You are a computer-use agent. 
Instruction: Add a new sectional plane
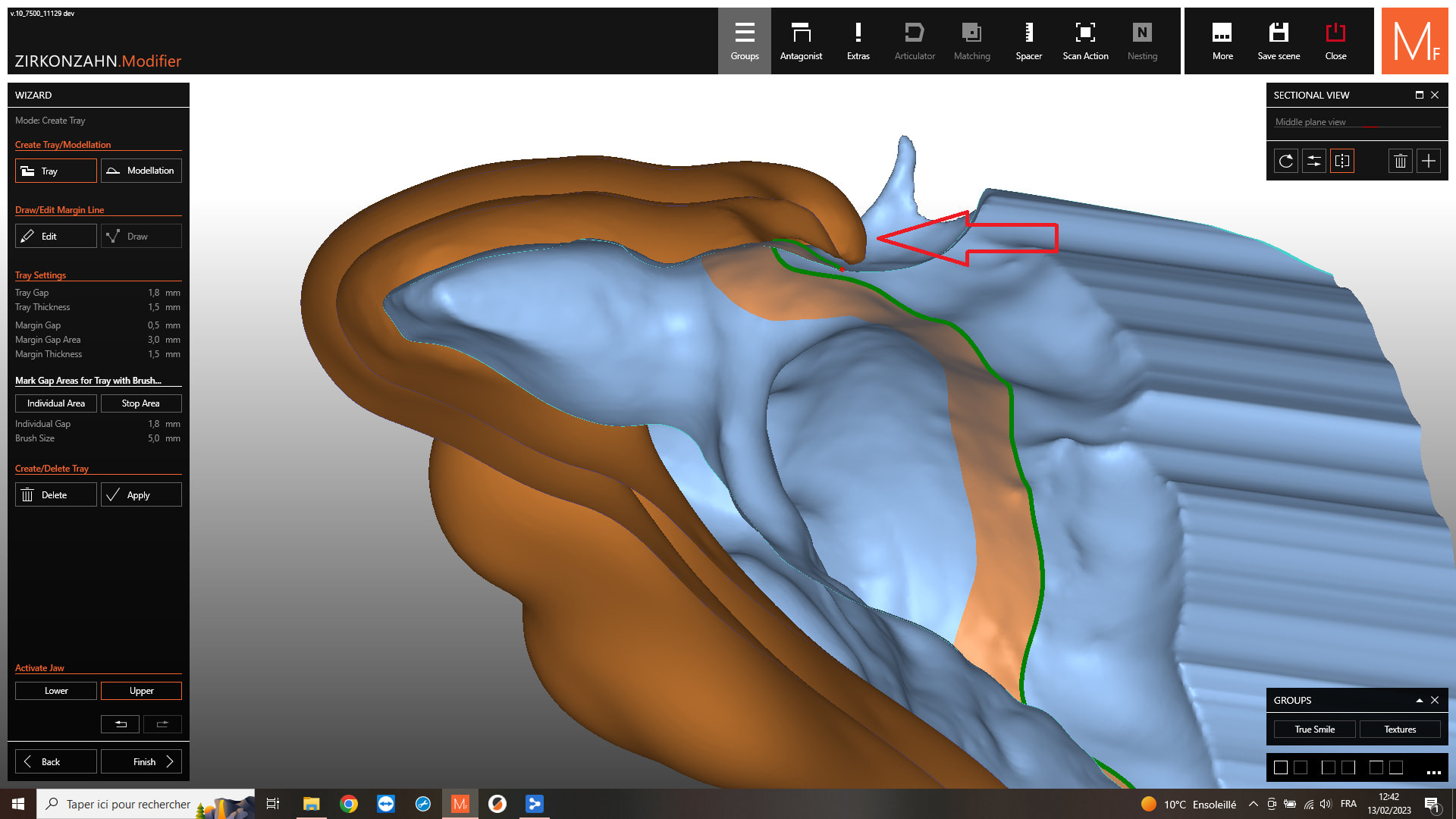[1429, 161]
